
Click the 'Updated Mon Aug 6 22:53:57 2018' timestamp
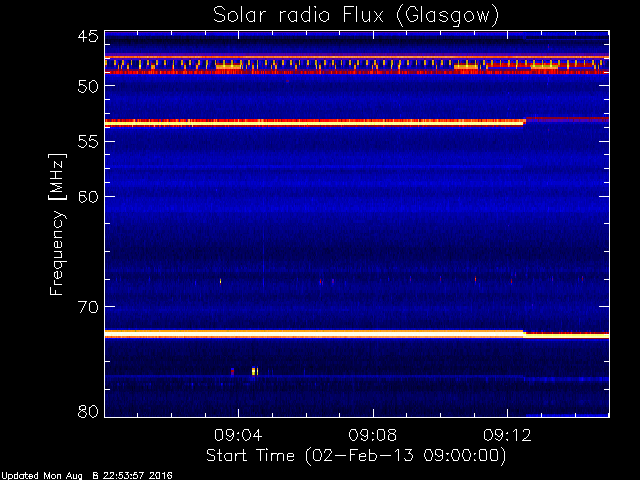(x=87, y=476)
